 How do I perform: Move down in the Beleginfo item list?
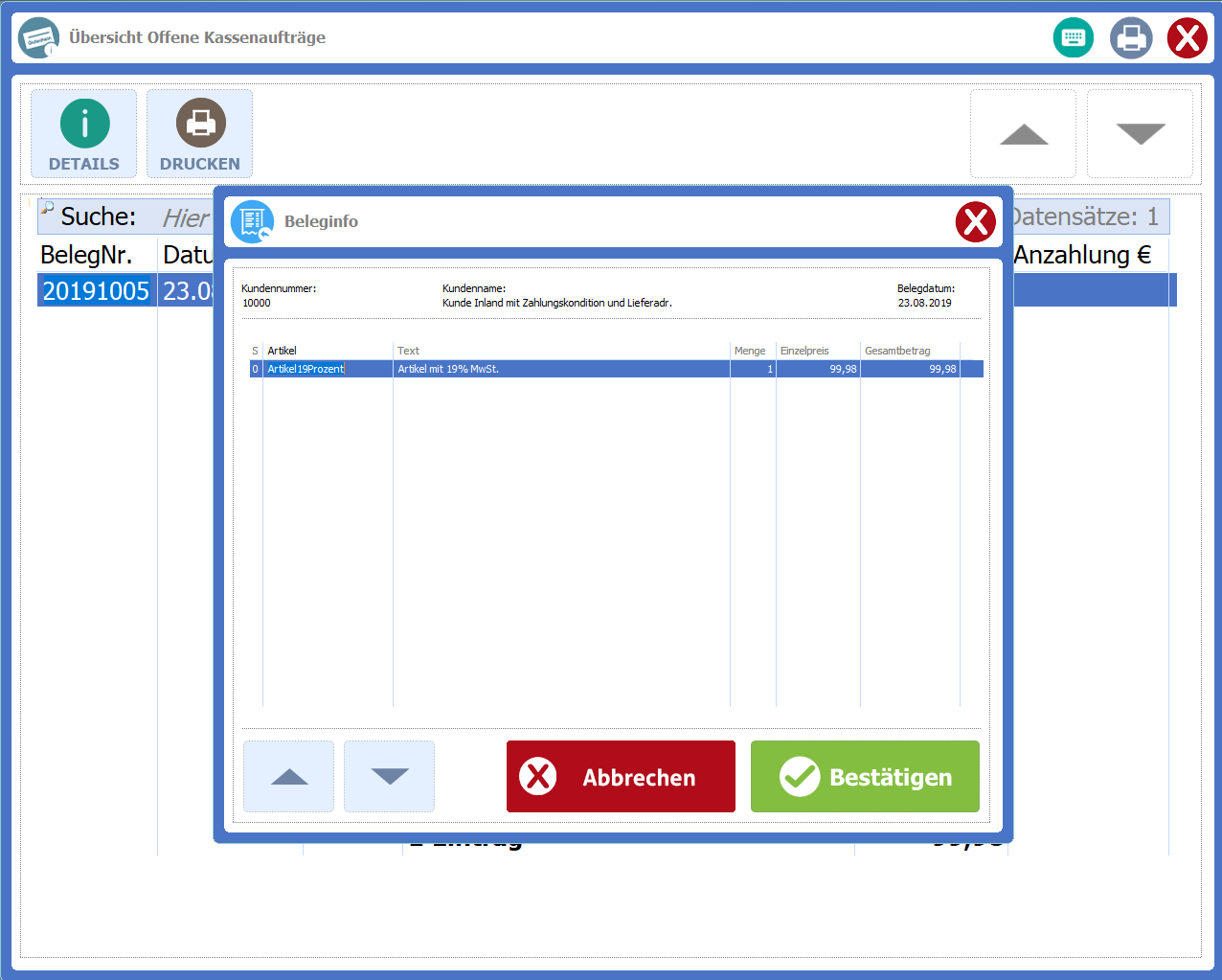click(x=389, y=777)
